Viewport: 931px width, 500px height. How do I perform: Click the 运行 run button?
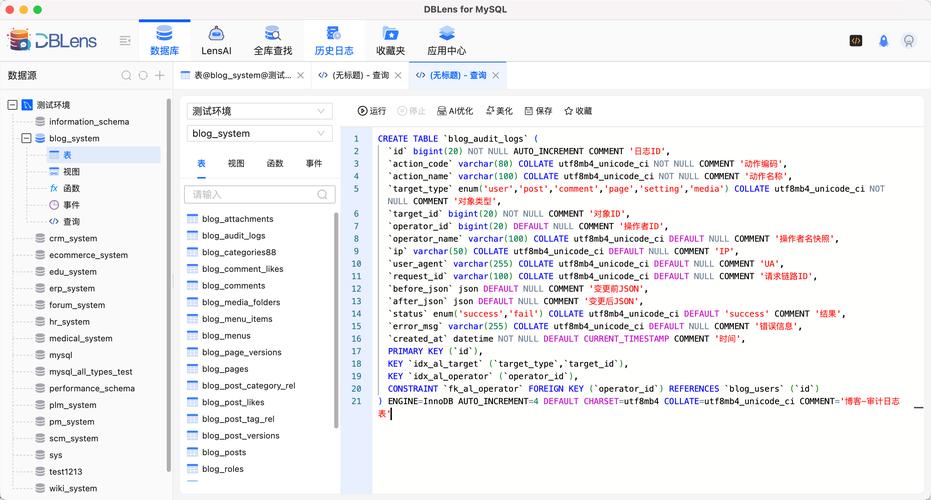pyautogui.click(x=372, y=111)
